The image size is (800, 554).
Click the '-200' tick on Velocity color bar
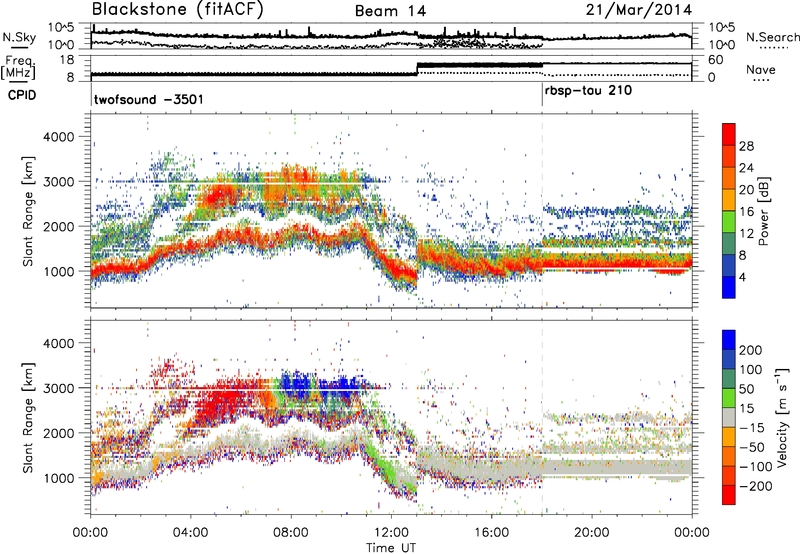(x=755, y=486)
